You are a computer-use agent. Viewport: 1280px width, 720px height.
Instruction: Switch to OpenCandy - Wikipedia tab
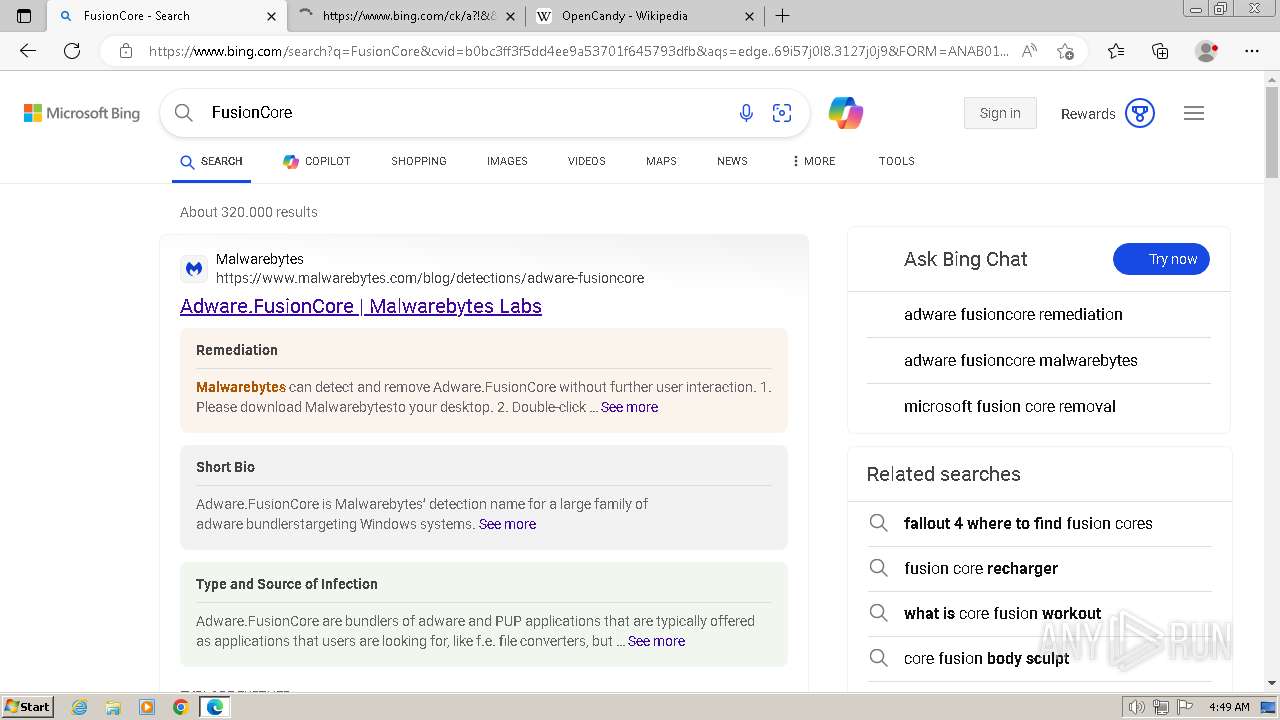[x=645, y=16]
